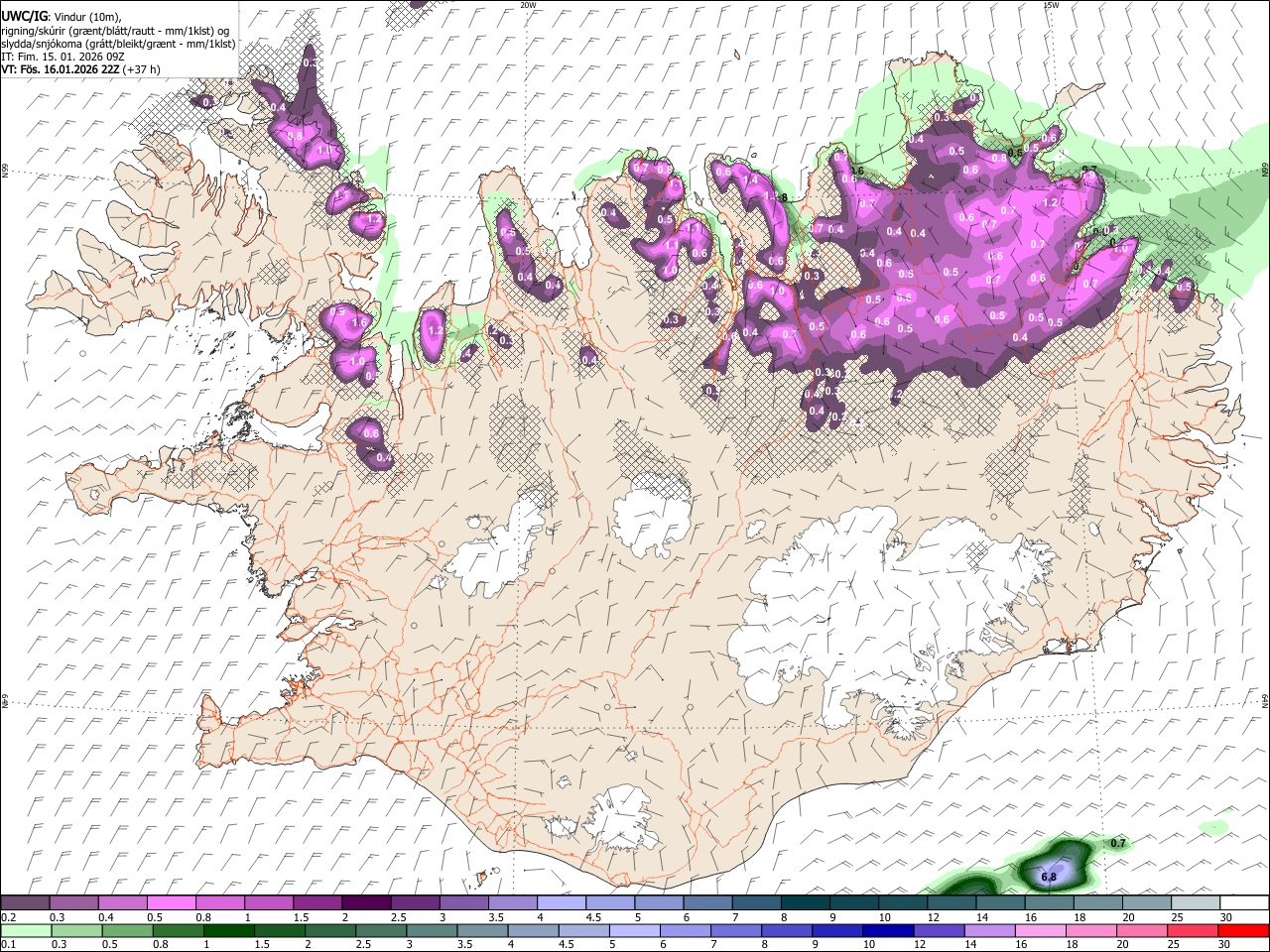Click the 0.7 value beside the southeast offshore rain cell
This screenshot has width=1270, height=952.
pyautogui.click(x=1118, y=843)
